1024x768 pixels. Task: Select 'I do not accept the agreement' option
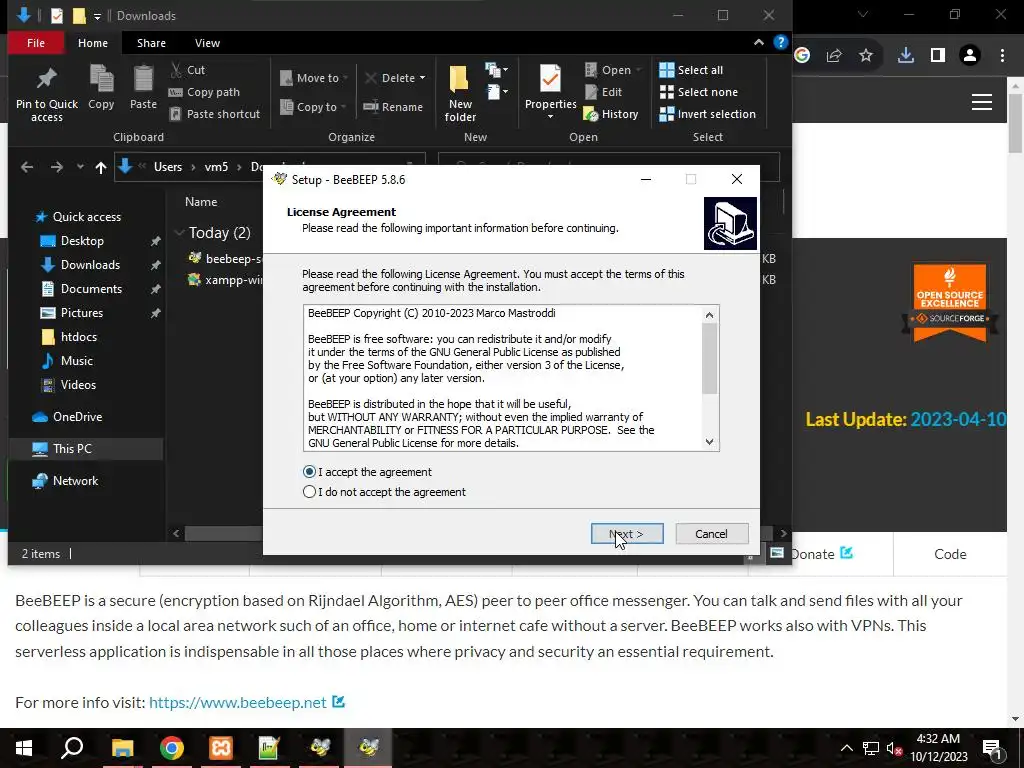pos(310,492)
